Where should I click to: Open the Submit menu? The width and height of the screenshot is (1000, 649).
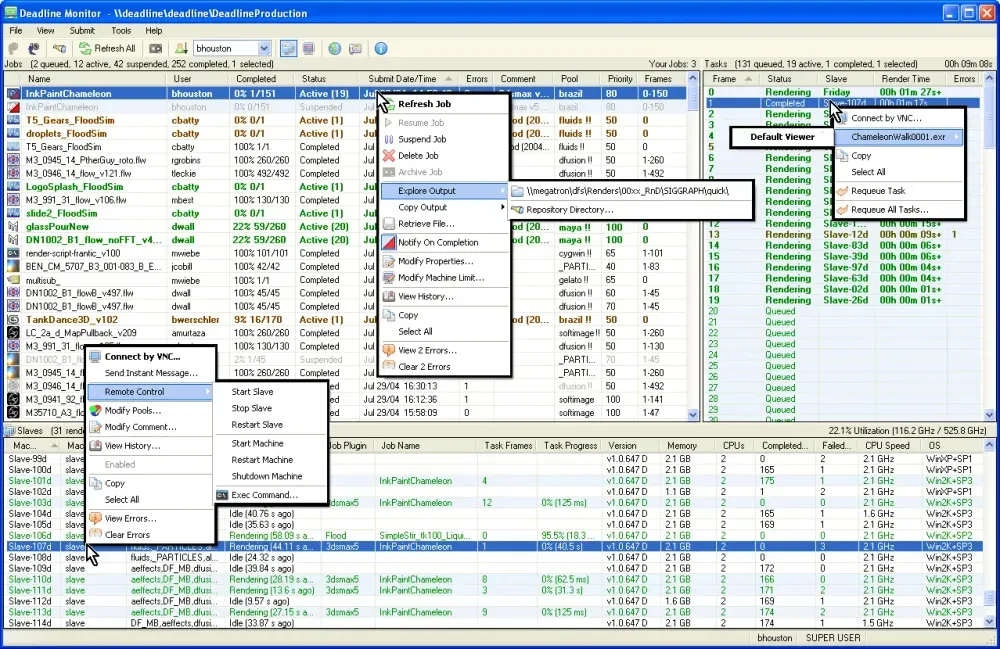pos(82,30)
